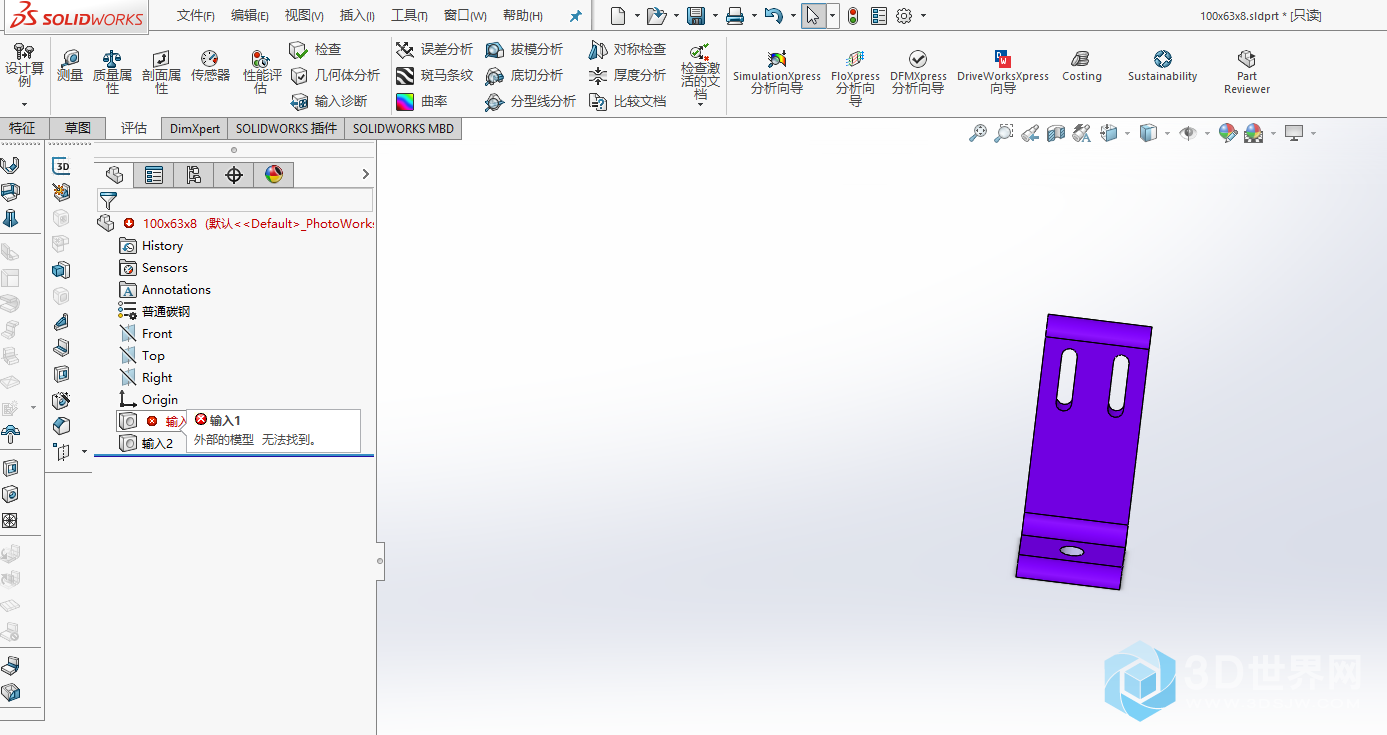Launch SimulationXpress analysis wizard
The image size is (1387, 735).
pos(776,72)
